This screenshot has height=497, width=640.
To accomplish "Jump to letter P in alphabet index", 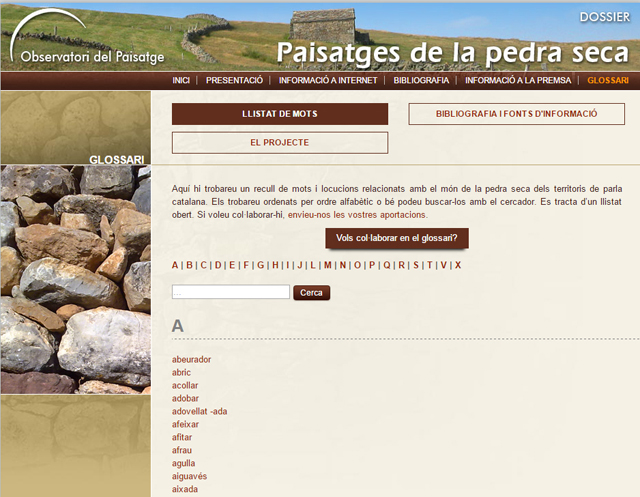I will [372, 265].
